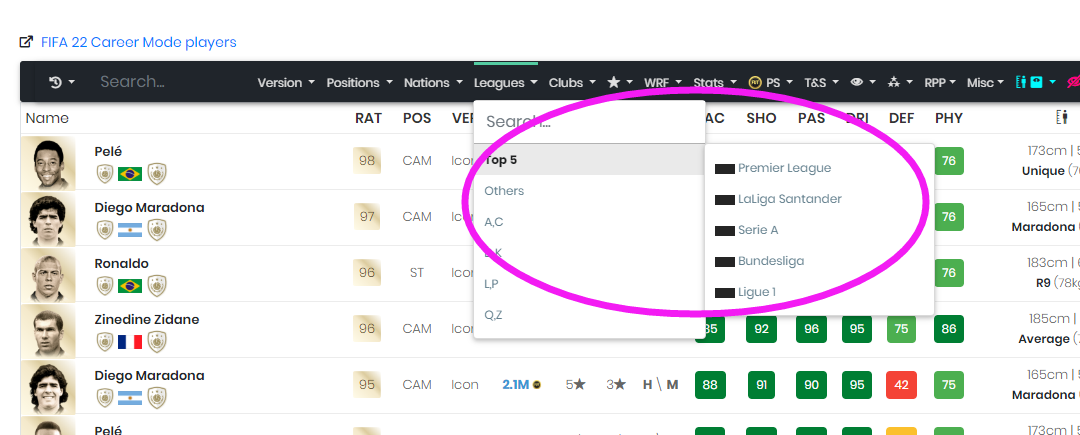Image resolution: width=1080 pixels, height=435 pixels.
Task: Click Ronaldo's portrait thumbnail
Action: 48,274
